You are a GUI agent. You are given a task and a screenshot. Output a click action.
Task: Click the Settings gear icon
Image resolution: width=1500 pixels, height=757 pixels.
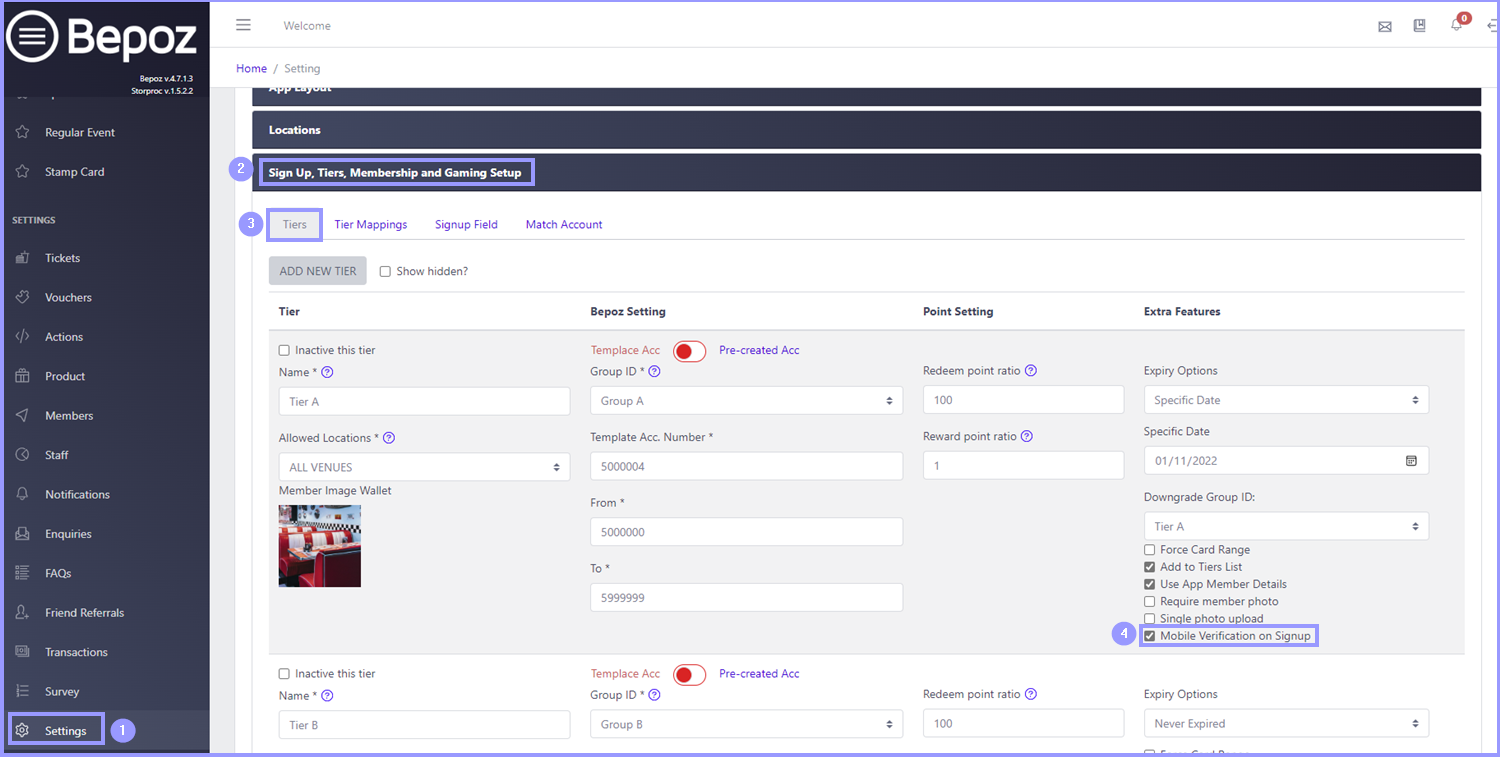coord(23,731)
